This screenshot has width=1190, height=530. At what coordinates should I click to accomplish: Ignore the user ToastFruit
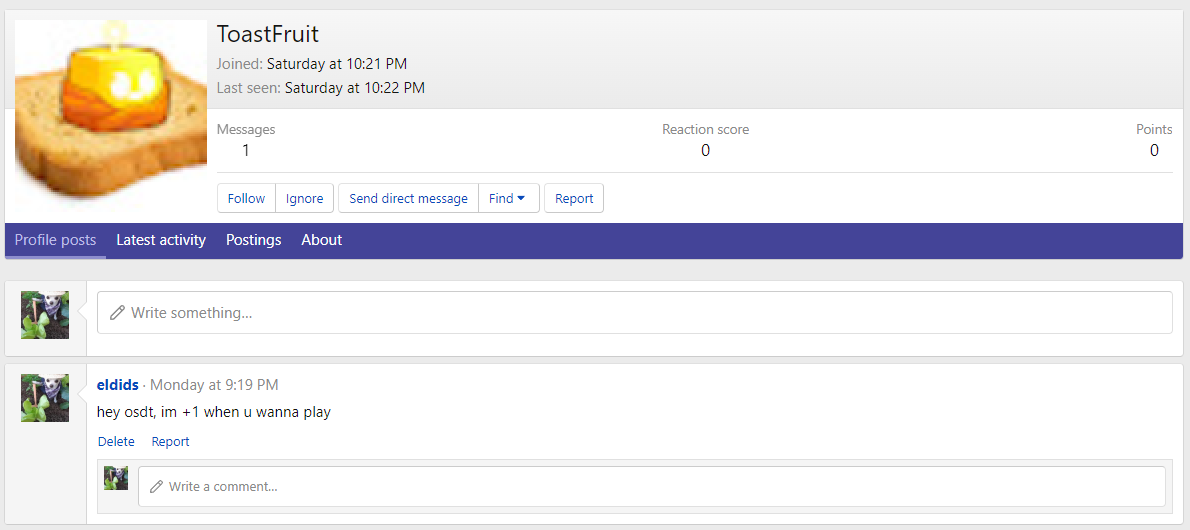tap(304, 198)
